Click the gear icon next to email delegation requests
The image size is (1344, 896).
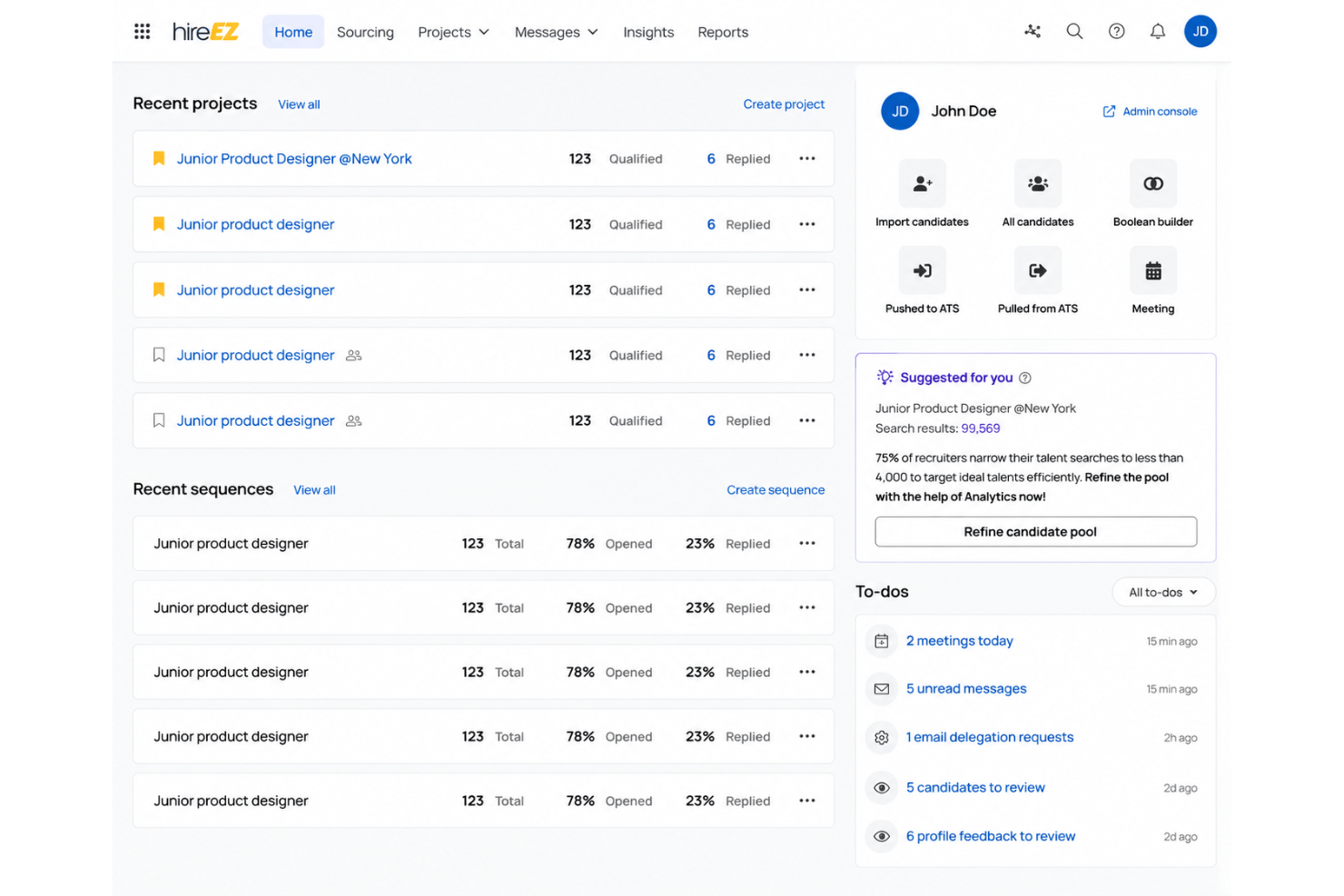882,738
